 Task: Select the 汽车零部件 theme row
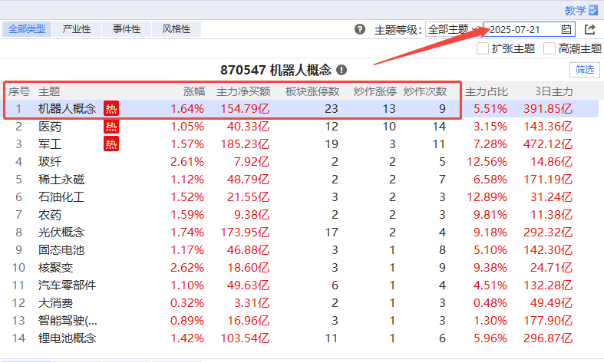click(x=299, y=285)
